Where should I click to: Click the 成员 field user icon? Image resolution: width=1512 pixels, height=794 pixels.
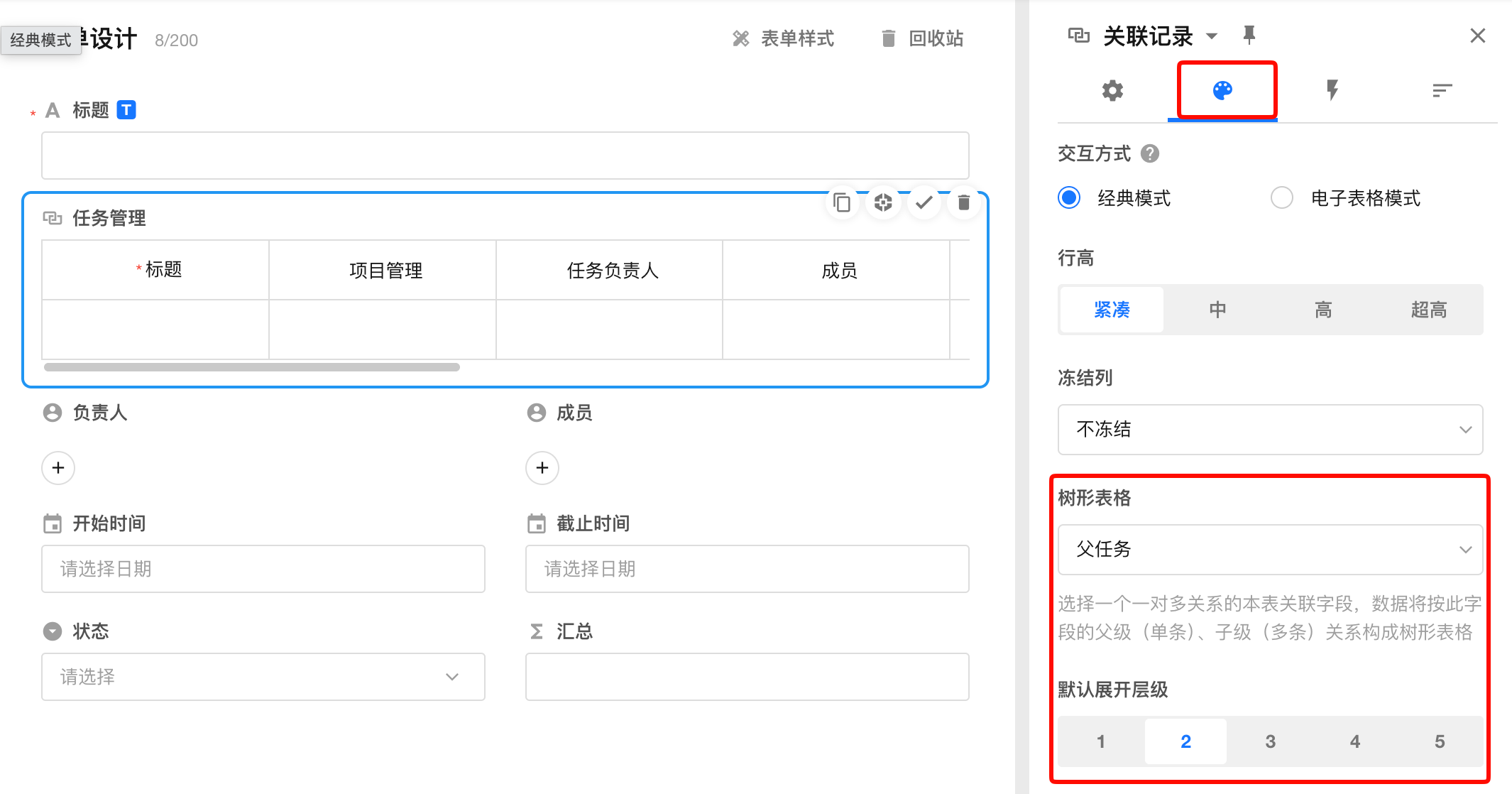[x=537, y=413]
